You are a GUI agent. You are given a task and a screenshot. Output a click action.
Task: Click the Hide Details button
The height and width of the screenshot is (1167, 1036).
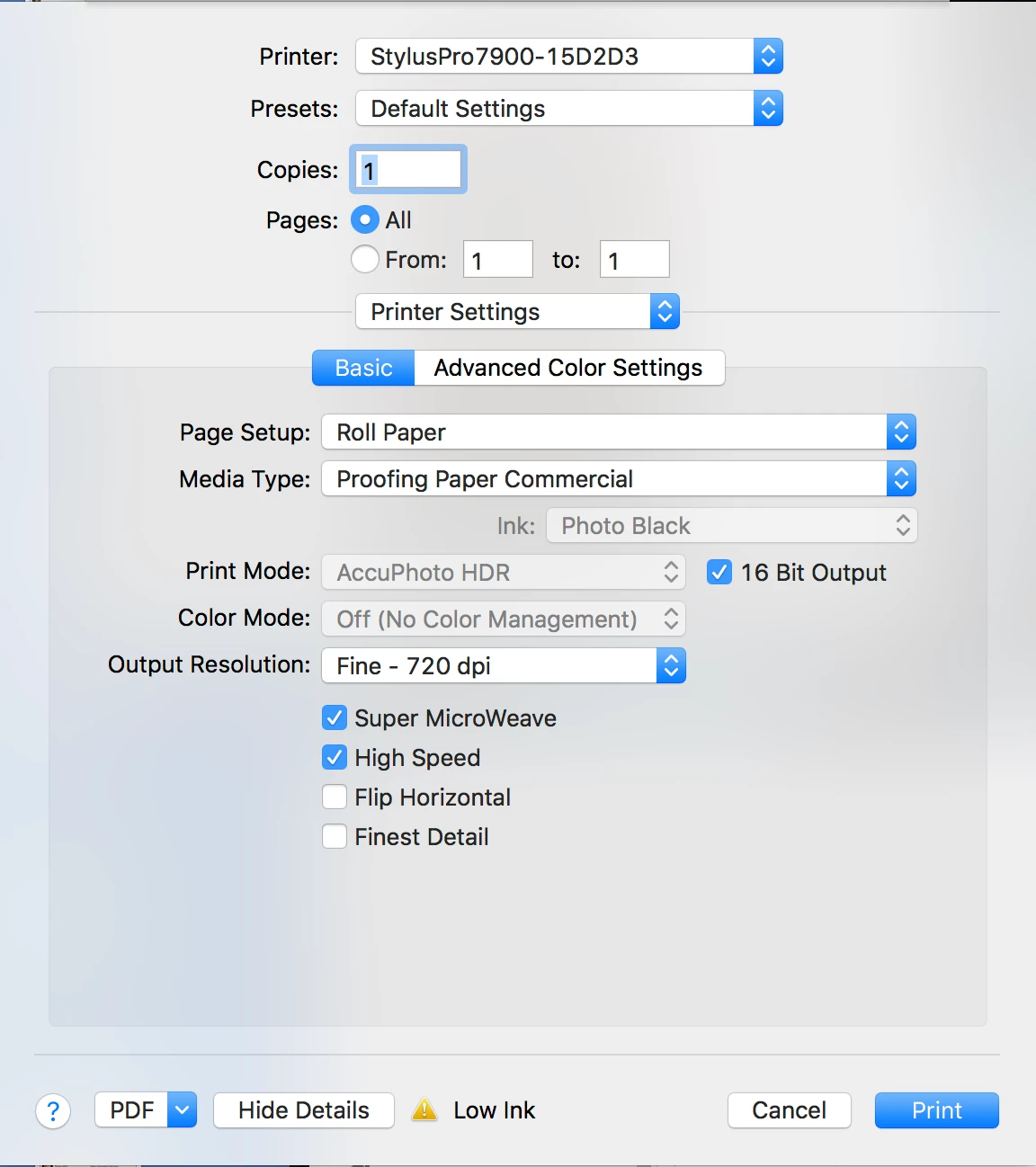[x=303, y=1110]
